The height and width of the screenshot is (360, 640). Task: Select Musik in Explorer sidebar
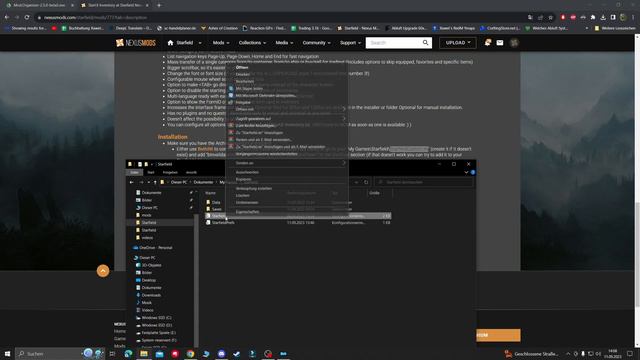click(147, 302)
